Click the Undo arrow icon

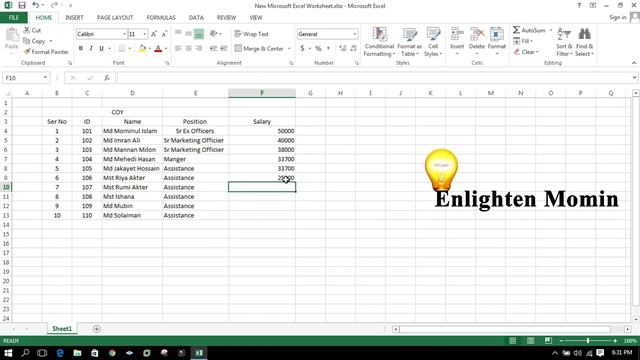tap(36, 5)
